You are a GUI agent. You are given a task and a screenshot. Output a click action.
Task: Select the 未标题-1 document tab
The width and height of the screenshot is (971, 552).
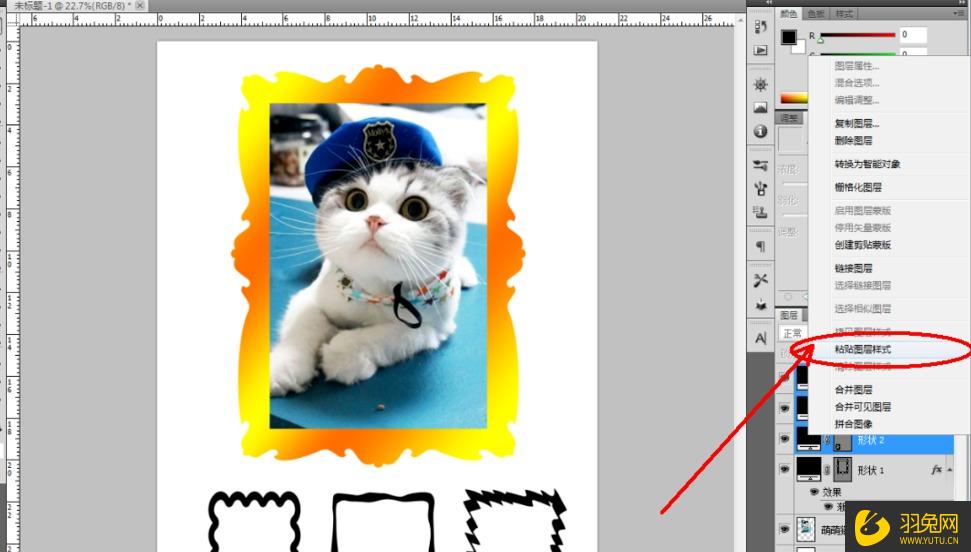(71, 5)
